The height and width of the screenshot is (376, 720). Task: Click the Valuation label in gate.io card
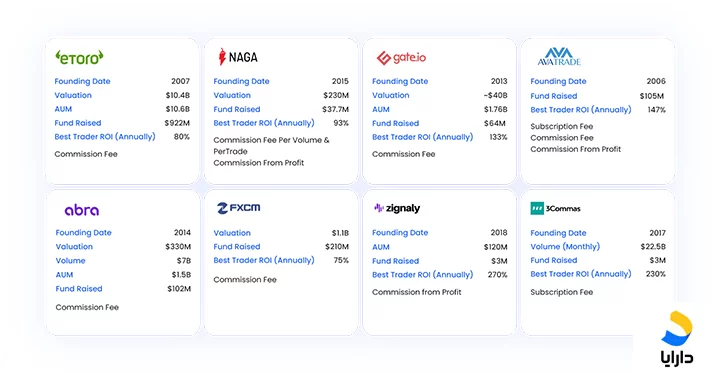pos(390,95)
